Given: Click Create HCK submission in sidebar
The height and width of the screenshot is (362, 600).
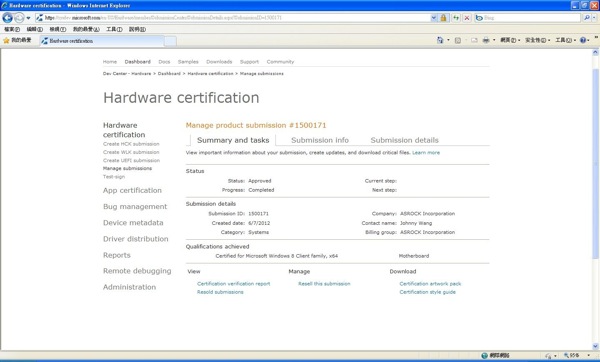Looking at the screenshot, I should click(131, 144).
